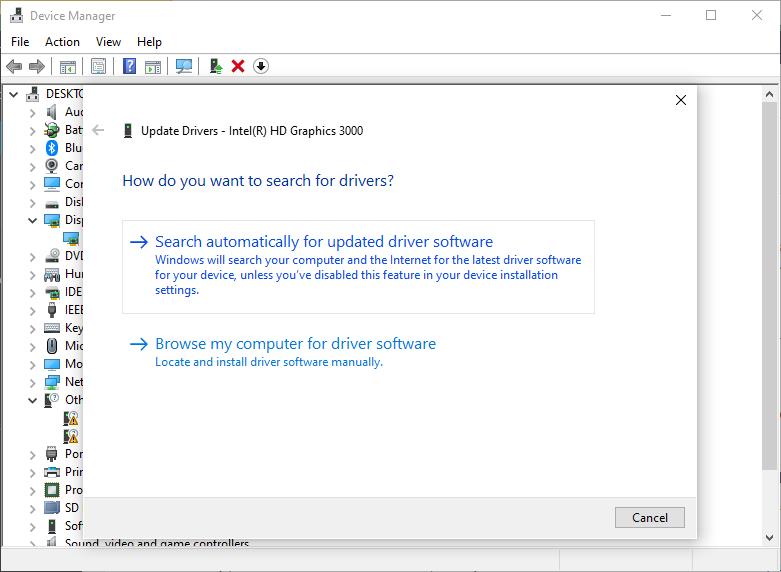Viewport: 781px width, 572px height.
Task: Click the scrollbar down arrow
Action: 770,537
